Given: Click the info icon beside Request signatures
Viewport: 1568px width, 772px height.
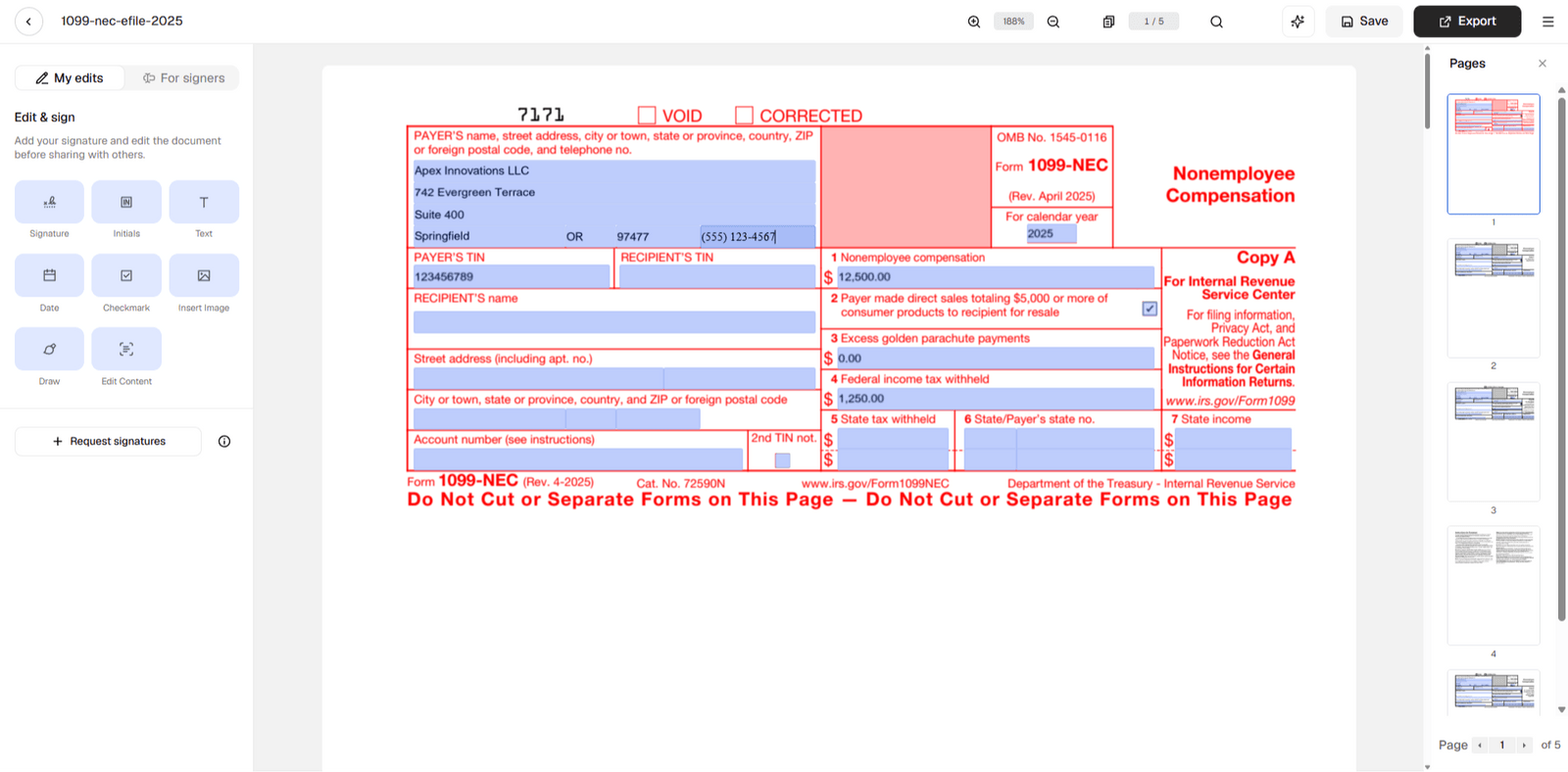Looking at the screenshot, I should pyautogui.click(x=224, y=442).
